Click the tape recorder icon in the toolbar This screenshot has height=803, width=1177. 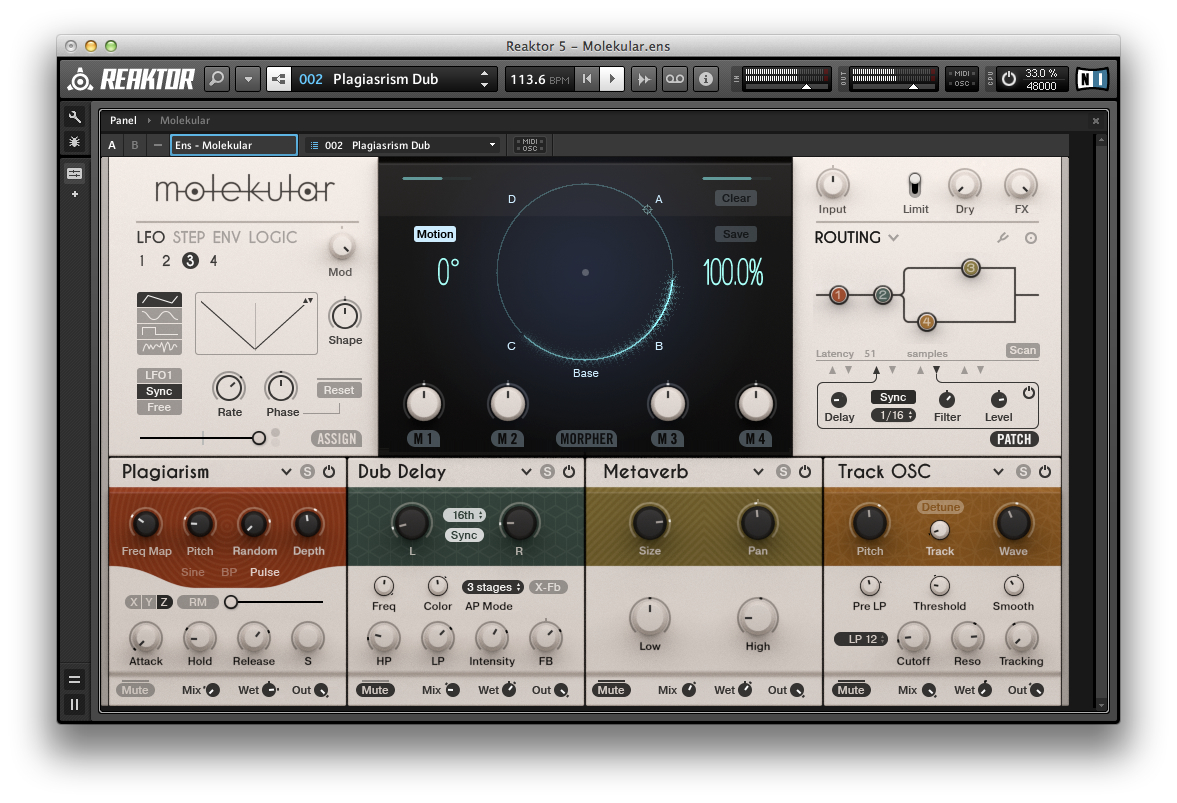[x=675, y=78]
